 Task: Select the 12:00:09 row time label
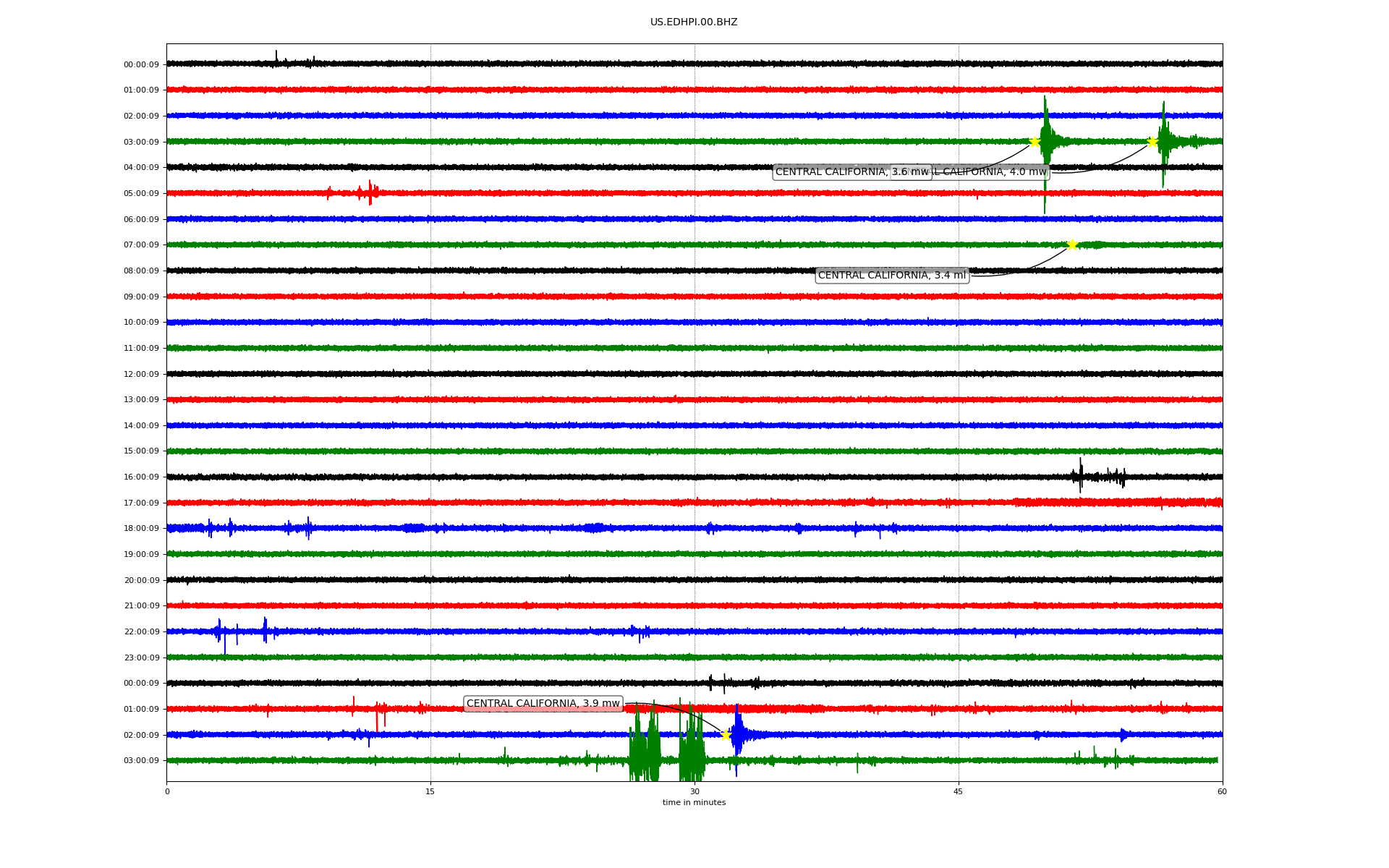click(141, 375)
